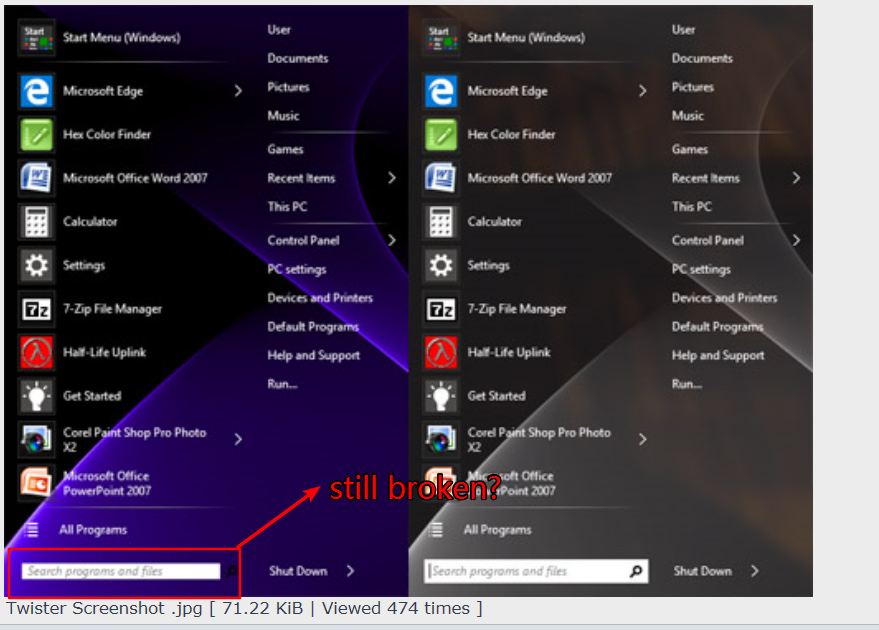Focus search programs field in purple menu
The width and height of the screenshot is (879, 630).
121,571
